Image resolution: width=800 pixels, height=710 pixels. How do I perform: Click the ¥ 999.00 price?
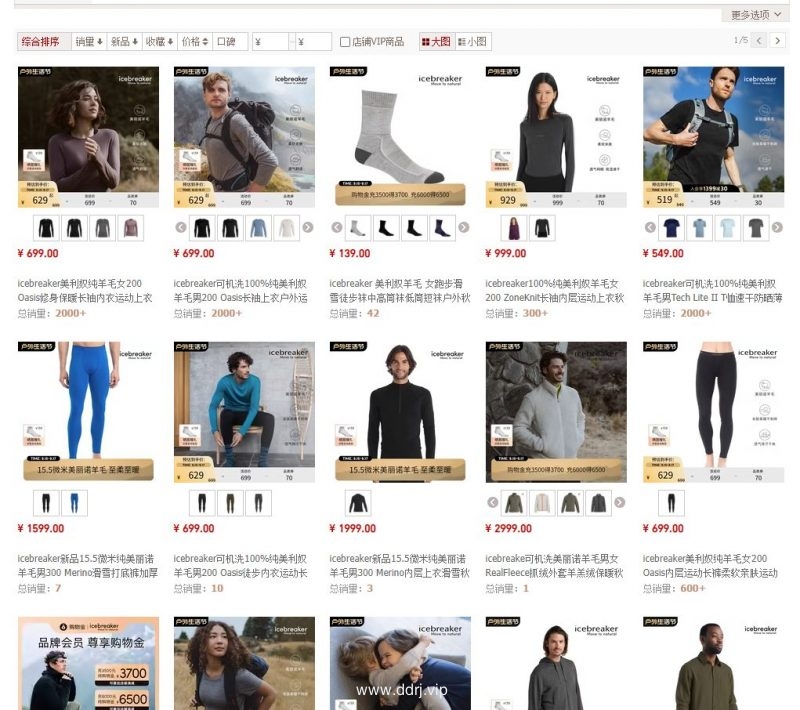tap(506, 253)
